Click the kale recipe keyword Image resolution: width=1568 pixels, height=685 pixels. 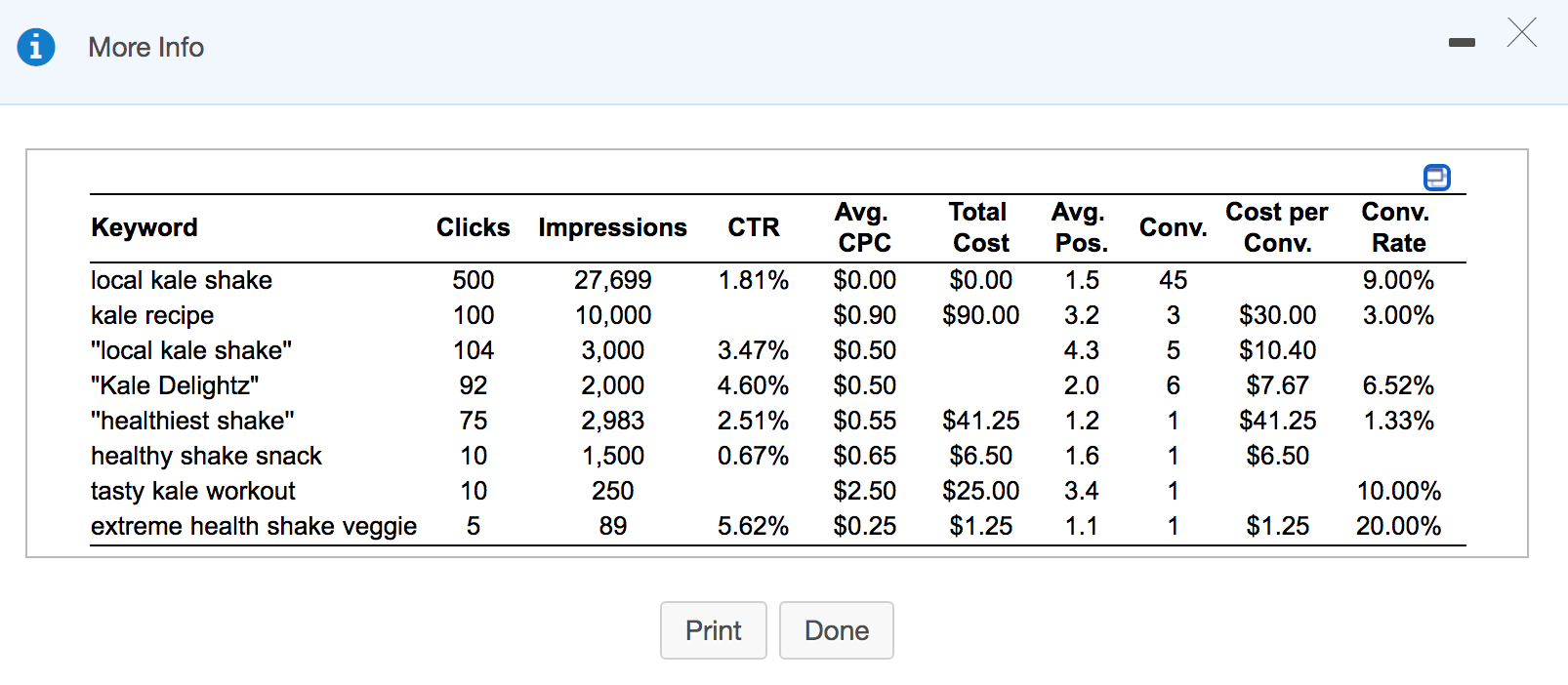(152, 315)
